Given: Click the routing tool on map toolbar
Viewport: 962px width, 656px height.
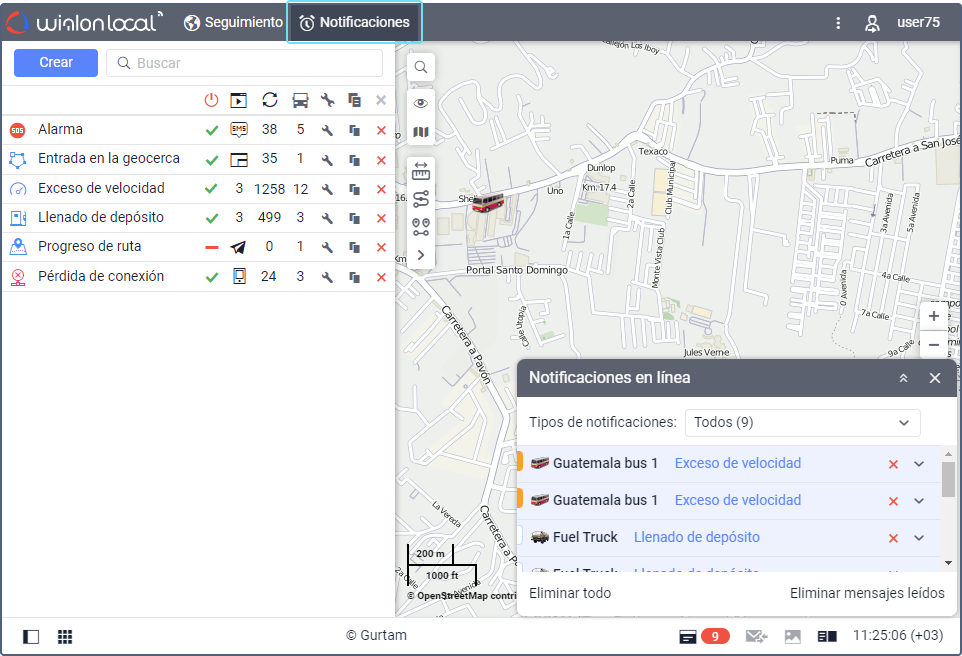Looking at the screenshot, I should pyautogui.click(x=421, y=199).
